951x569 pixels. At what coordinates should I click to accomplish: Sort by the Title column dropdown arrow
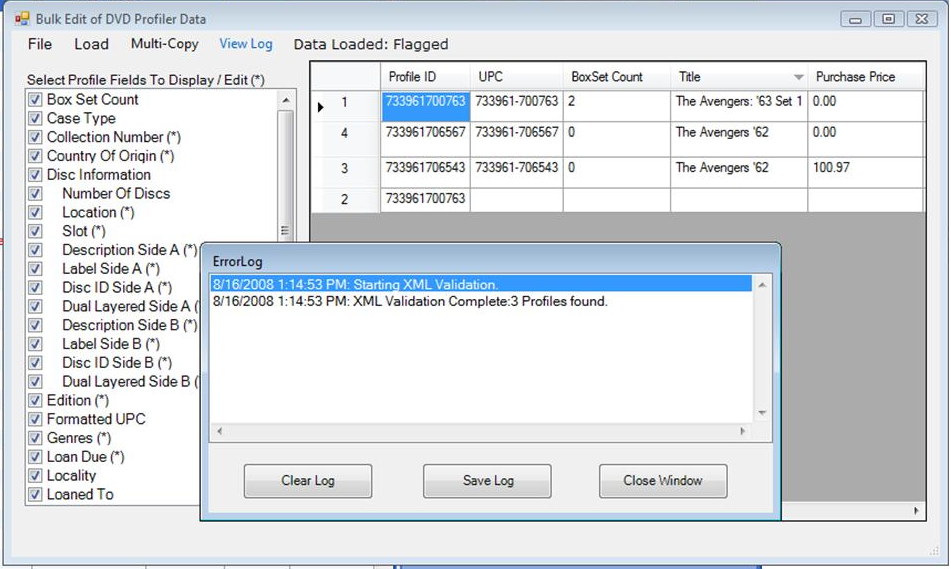point(799,77)
